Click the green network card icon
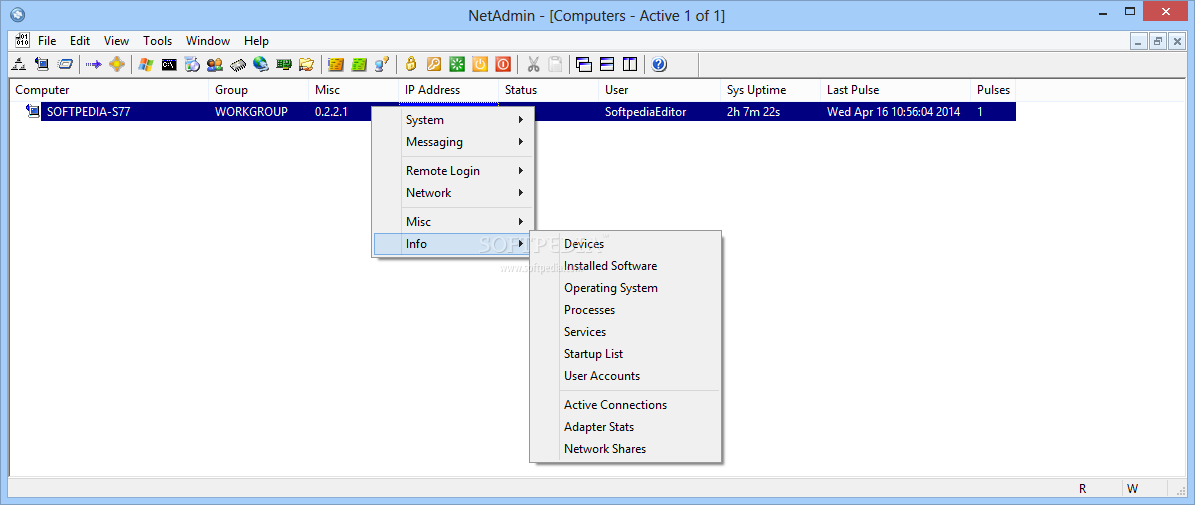The width and height of the screenshot is (1195, 505). (284, 64)
